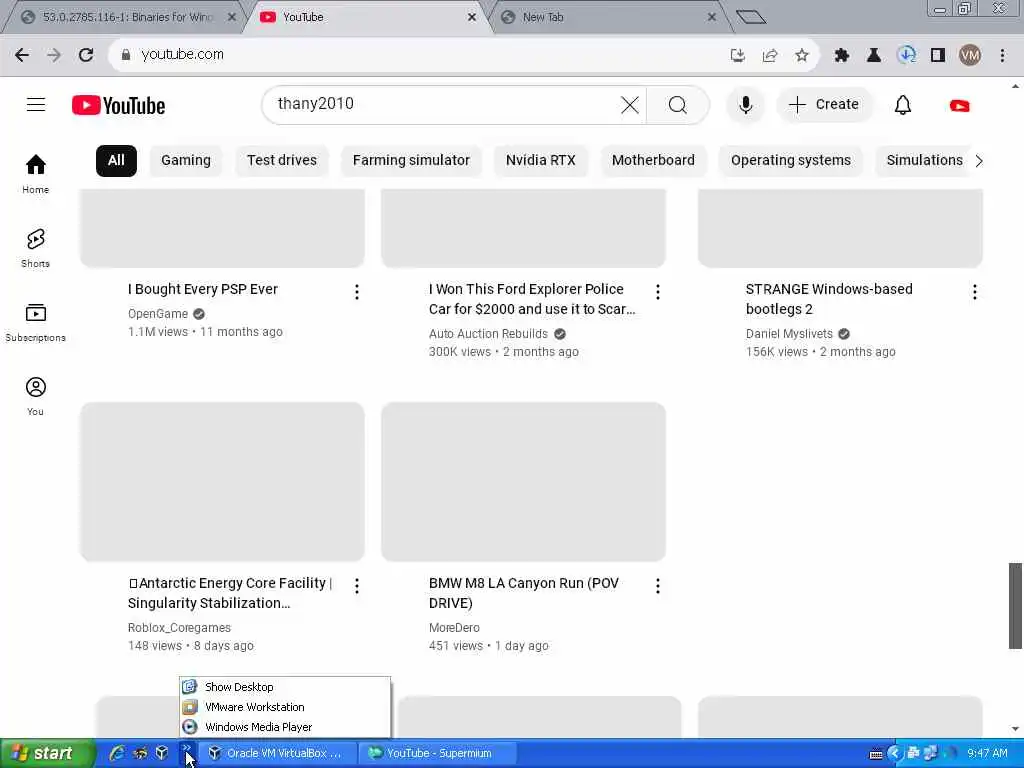This screenshot has width=1024, height=768.
Task: Reload the youtube.com page
Action: [86, 55]
